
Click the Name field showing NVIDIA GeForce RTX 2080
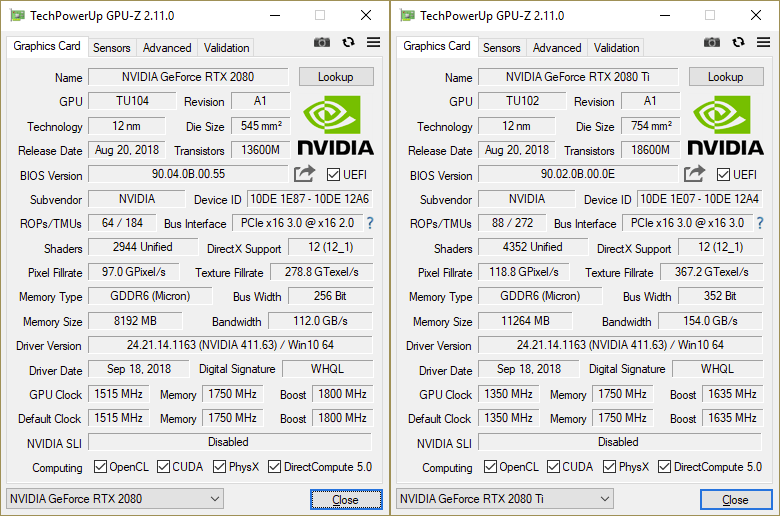pos(188,77)
